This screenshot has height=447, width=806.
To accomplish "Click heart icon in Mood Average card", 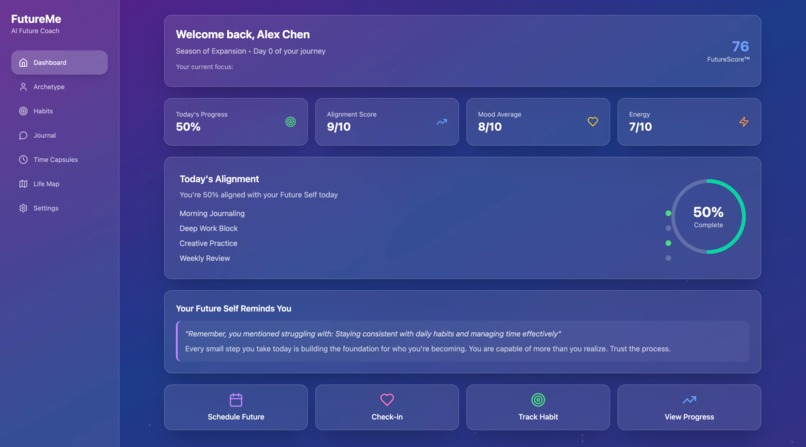I will 593,122.
